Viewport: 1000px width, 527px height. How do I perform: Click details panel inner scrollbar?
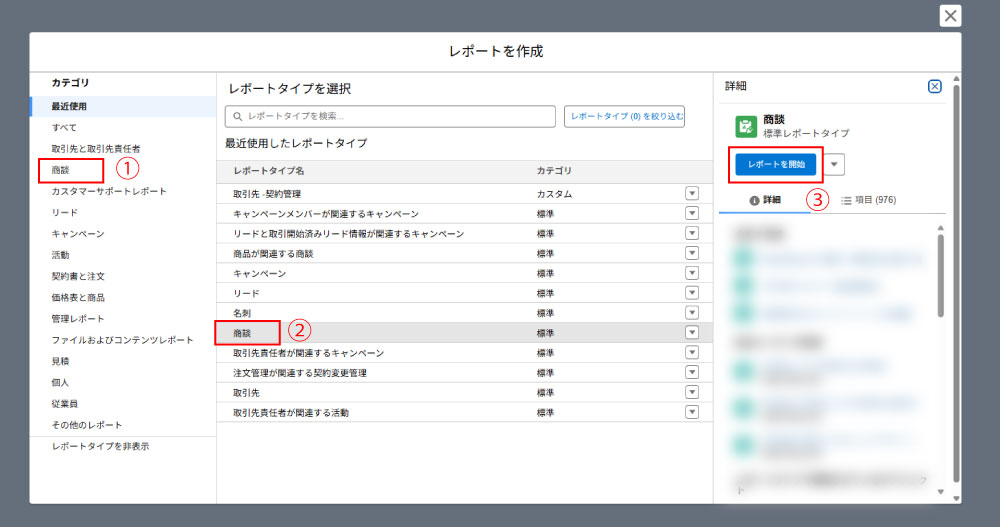coord(941,275)
